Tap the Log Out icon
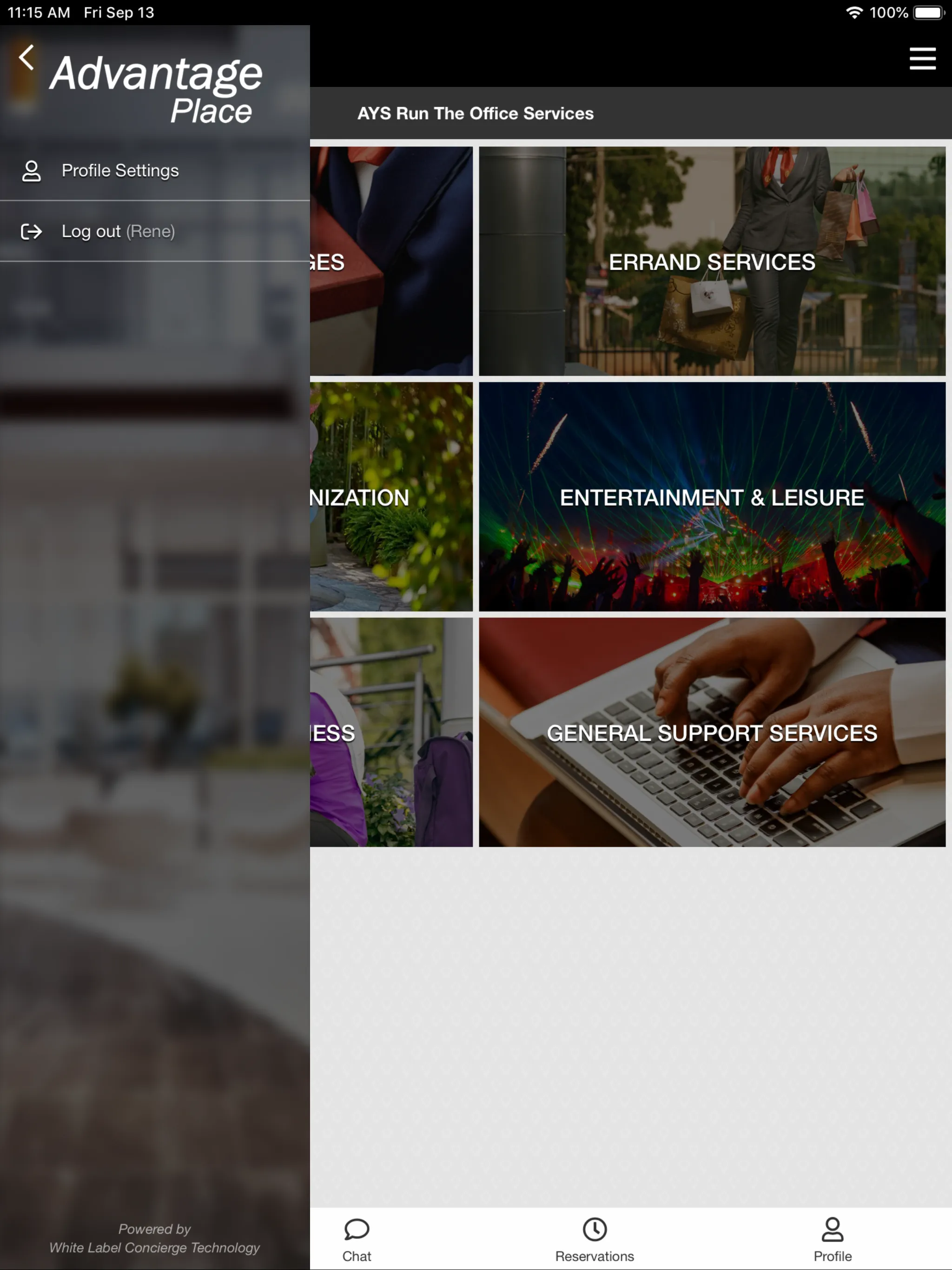Viewport: 952px width, 1270px height. point(31,231)
